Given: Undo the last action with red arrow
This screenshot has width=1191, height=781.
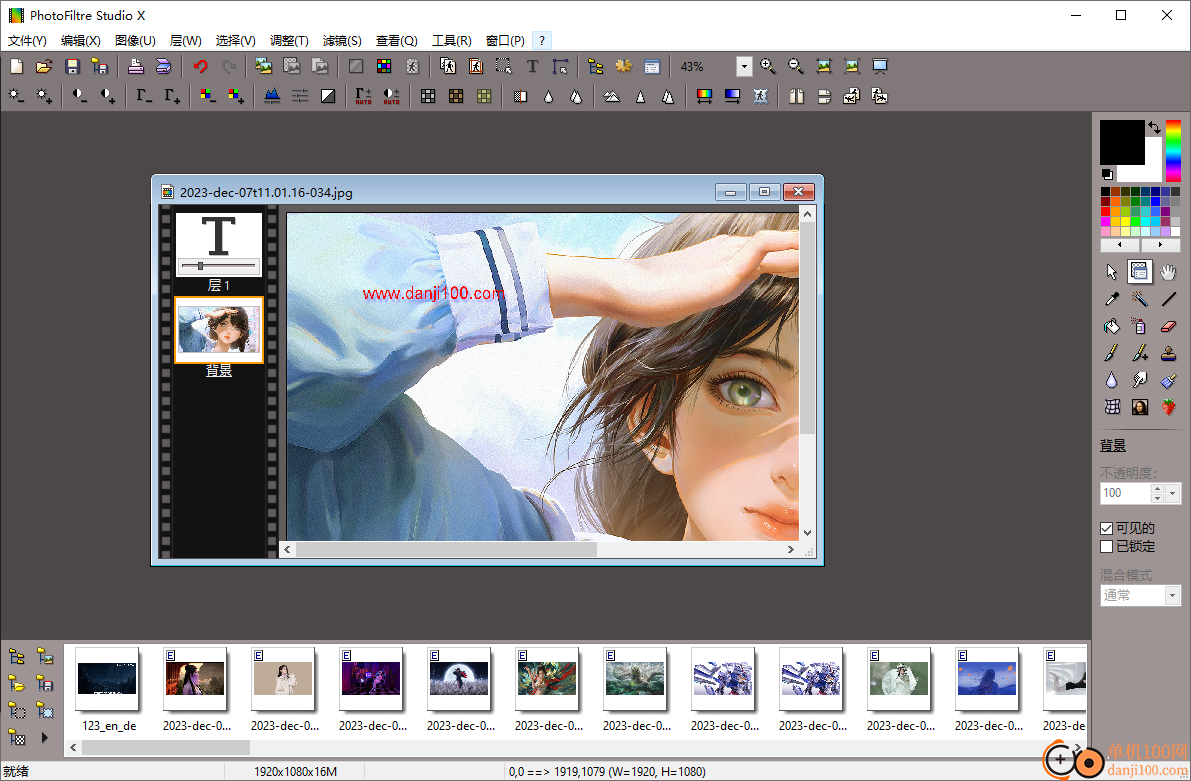Looking at the screenshot, I should tap(201, 67).
